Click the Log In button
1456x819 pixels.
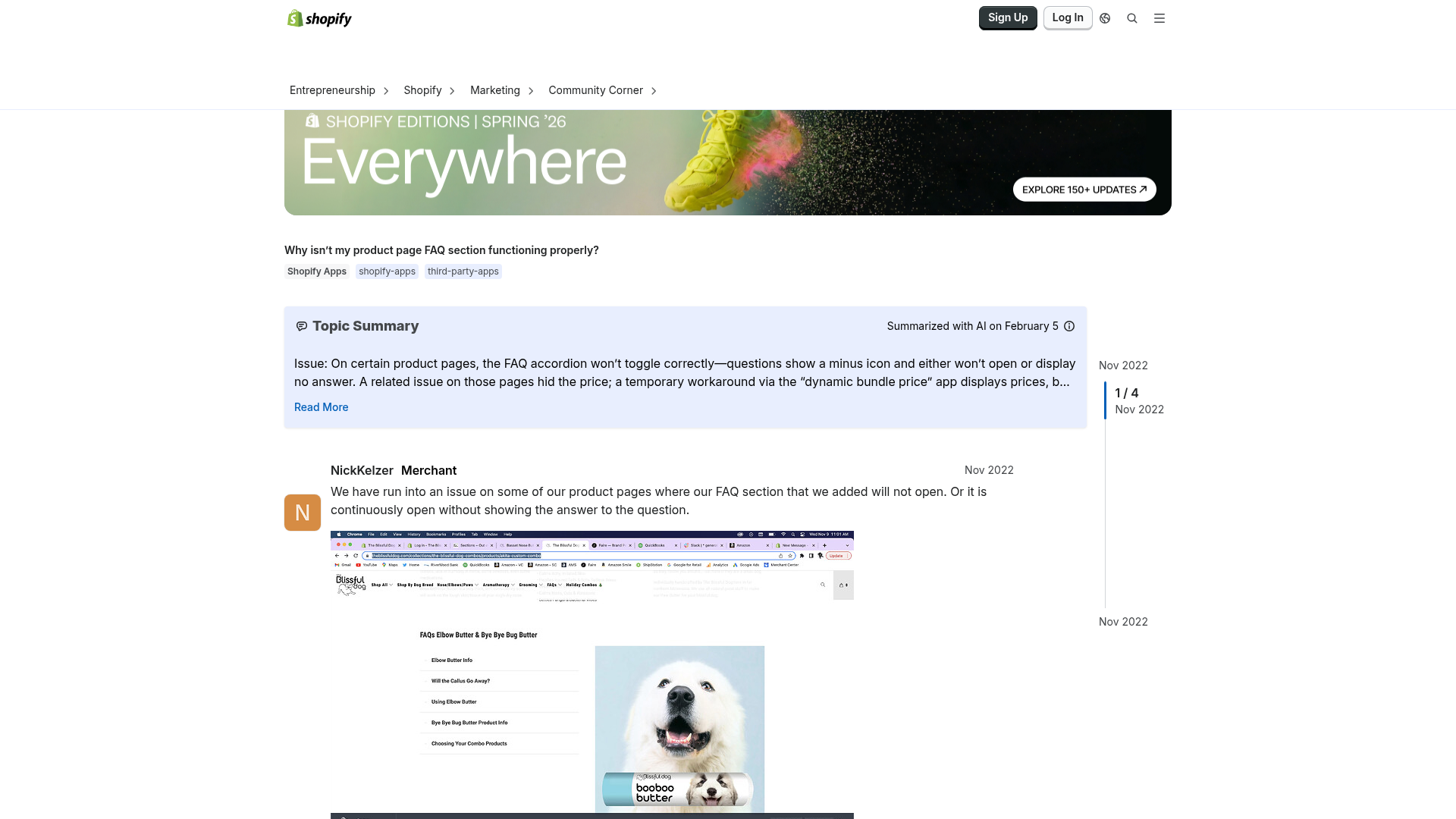(1068, 17)
